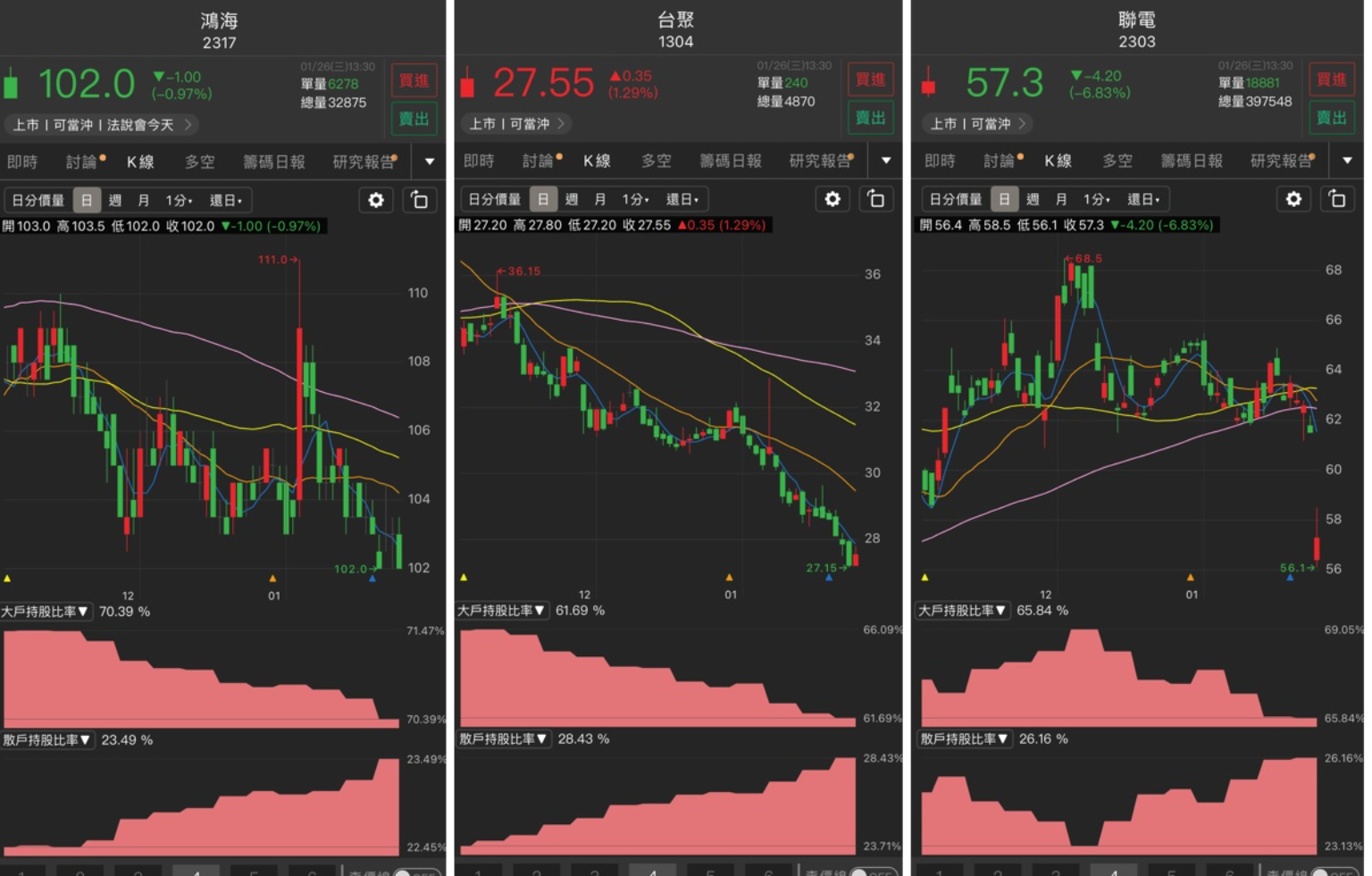Image resolution: width=1372 pixels, height=876 pixels.
Task: Open chart settings gear for 聯電
Action: click(1294, 199)
